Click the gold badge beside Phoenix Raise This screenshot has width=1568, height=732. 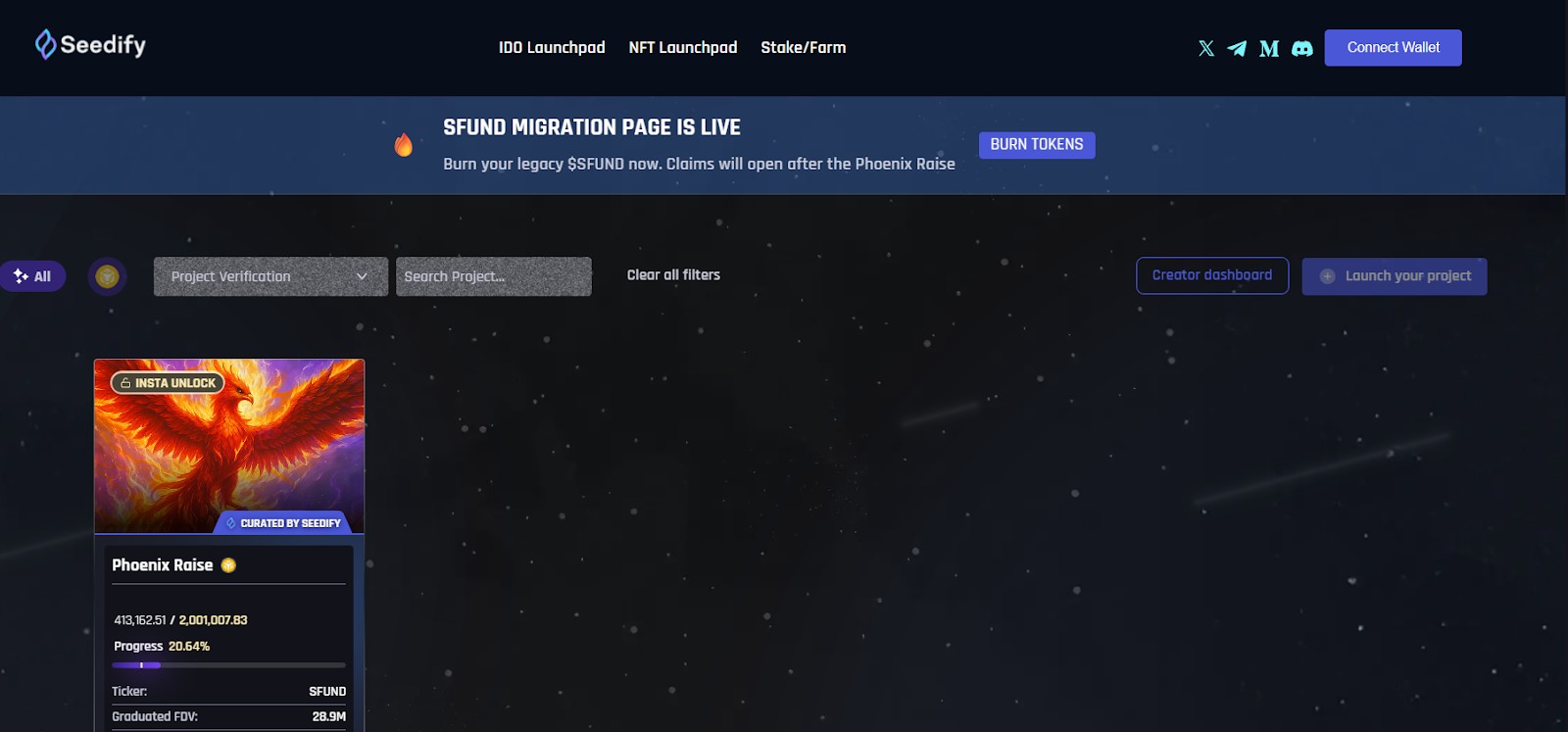pos(228,565)
